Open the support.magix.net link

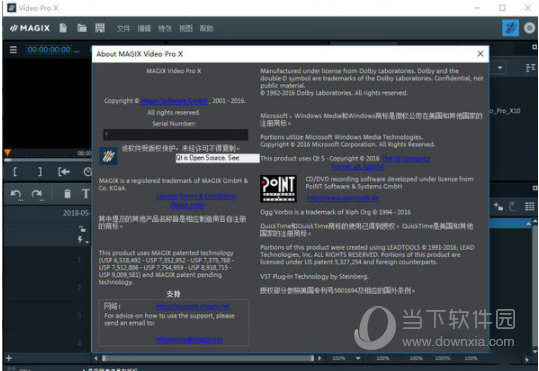(193, 306)
